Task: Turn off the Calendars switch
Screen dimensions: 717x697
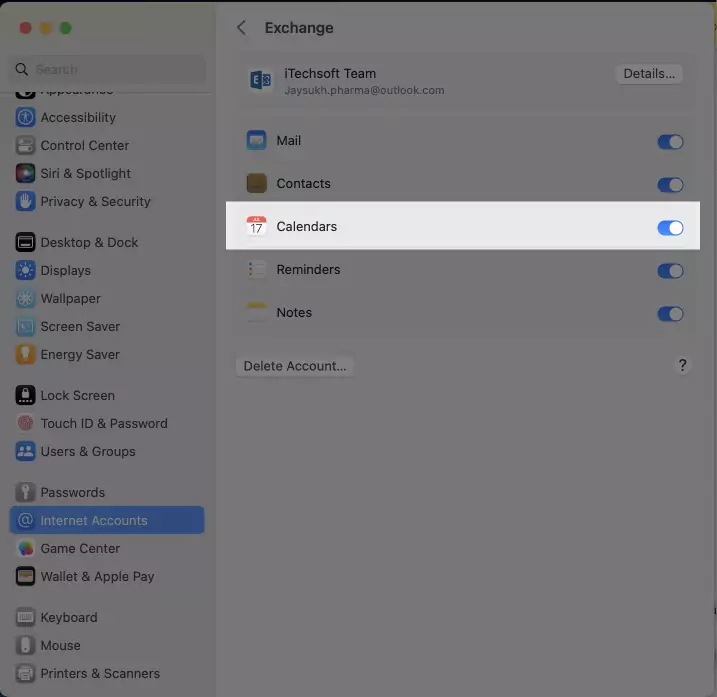Action: click(x=670, y=228)
